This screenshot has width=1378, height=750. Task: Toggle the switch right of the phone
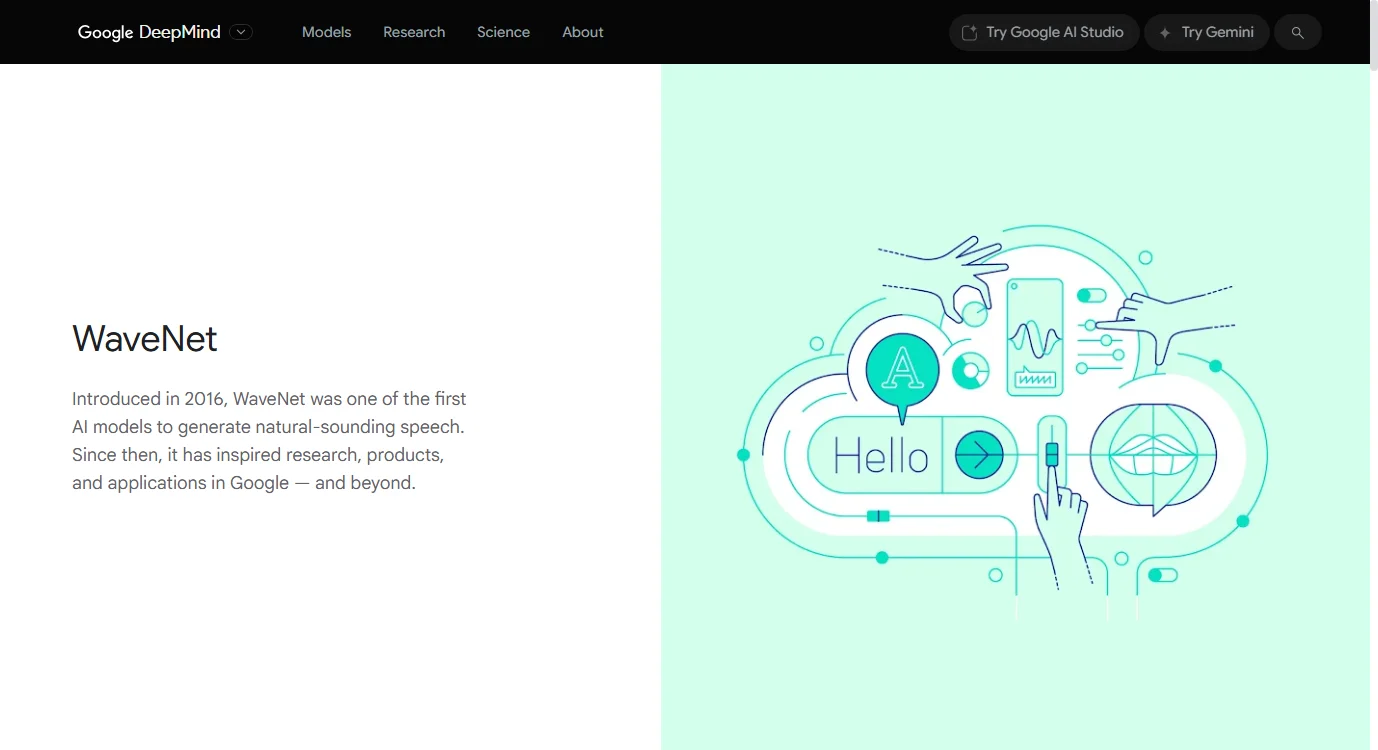pos(1091,295)
